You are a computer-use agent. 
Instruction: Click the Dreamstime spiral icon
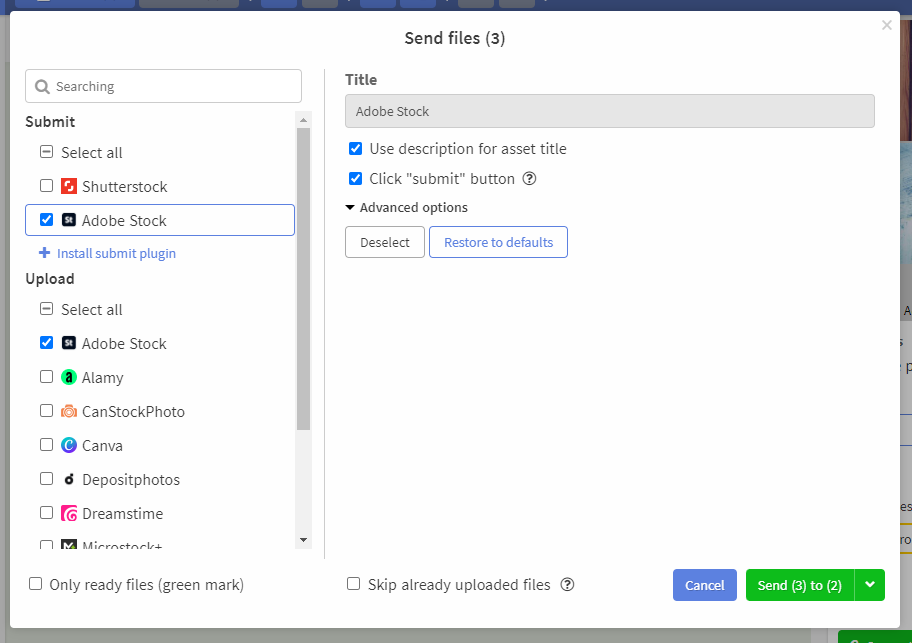point(69,513)
